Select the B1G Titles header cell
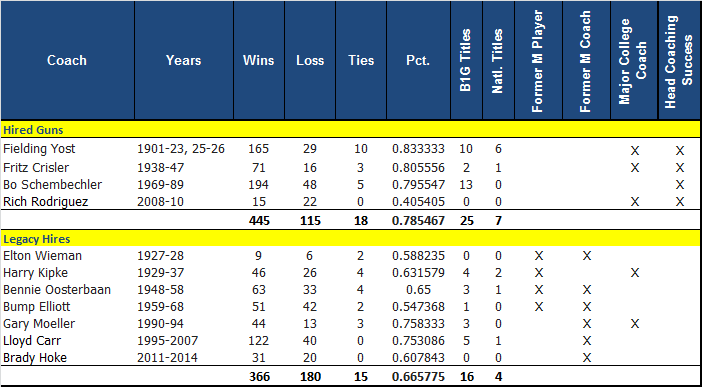702x387 pixels. [466, 60]
